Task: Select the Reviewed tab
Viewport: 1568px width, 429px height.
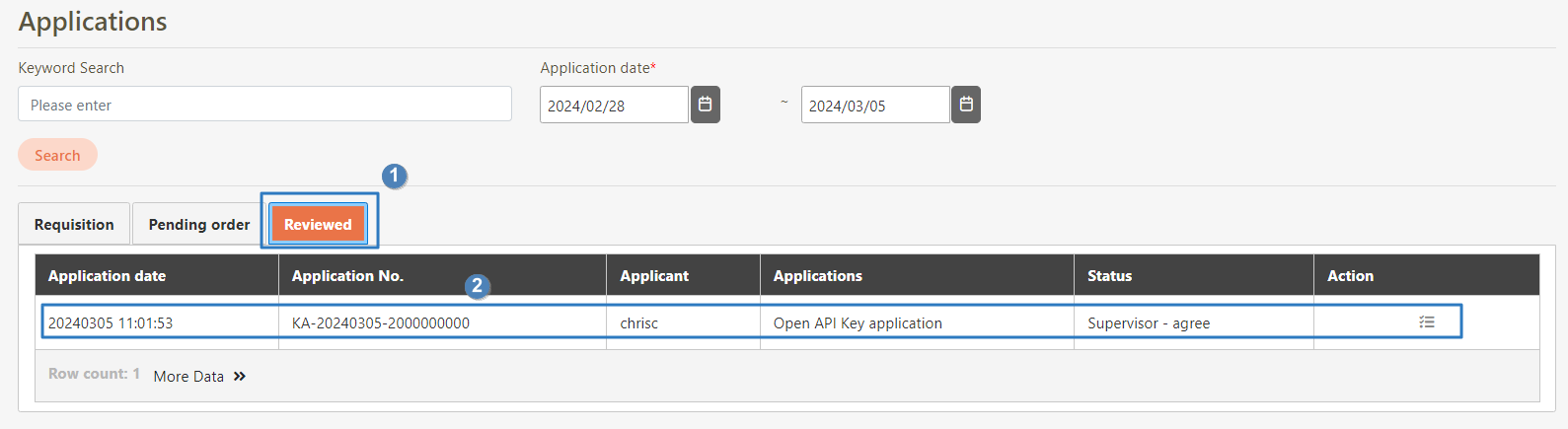Action: click(318, 225)
